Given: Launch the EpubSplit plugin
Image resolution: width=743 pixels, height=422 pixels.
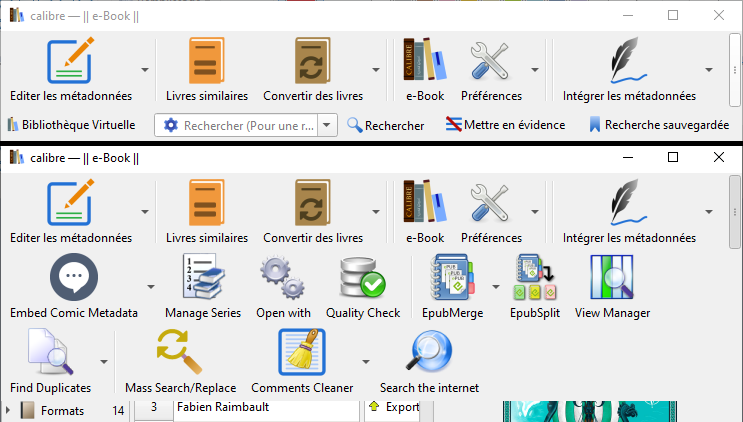Looking at the screenshot, I should click(535, 287).
